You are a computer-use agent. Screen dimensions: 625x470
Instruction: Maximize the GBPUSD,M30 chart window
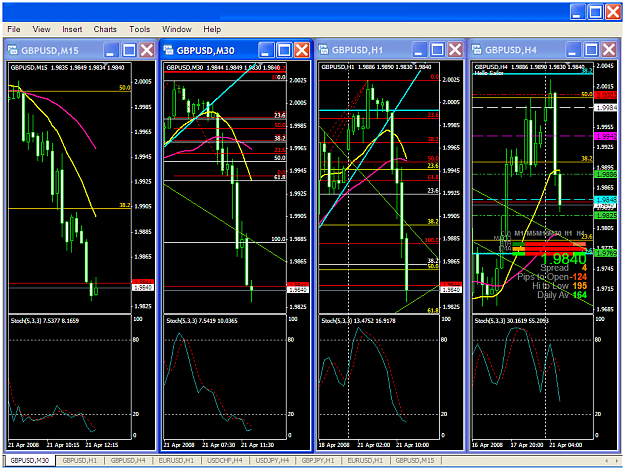click(284, 50)
